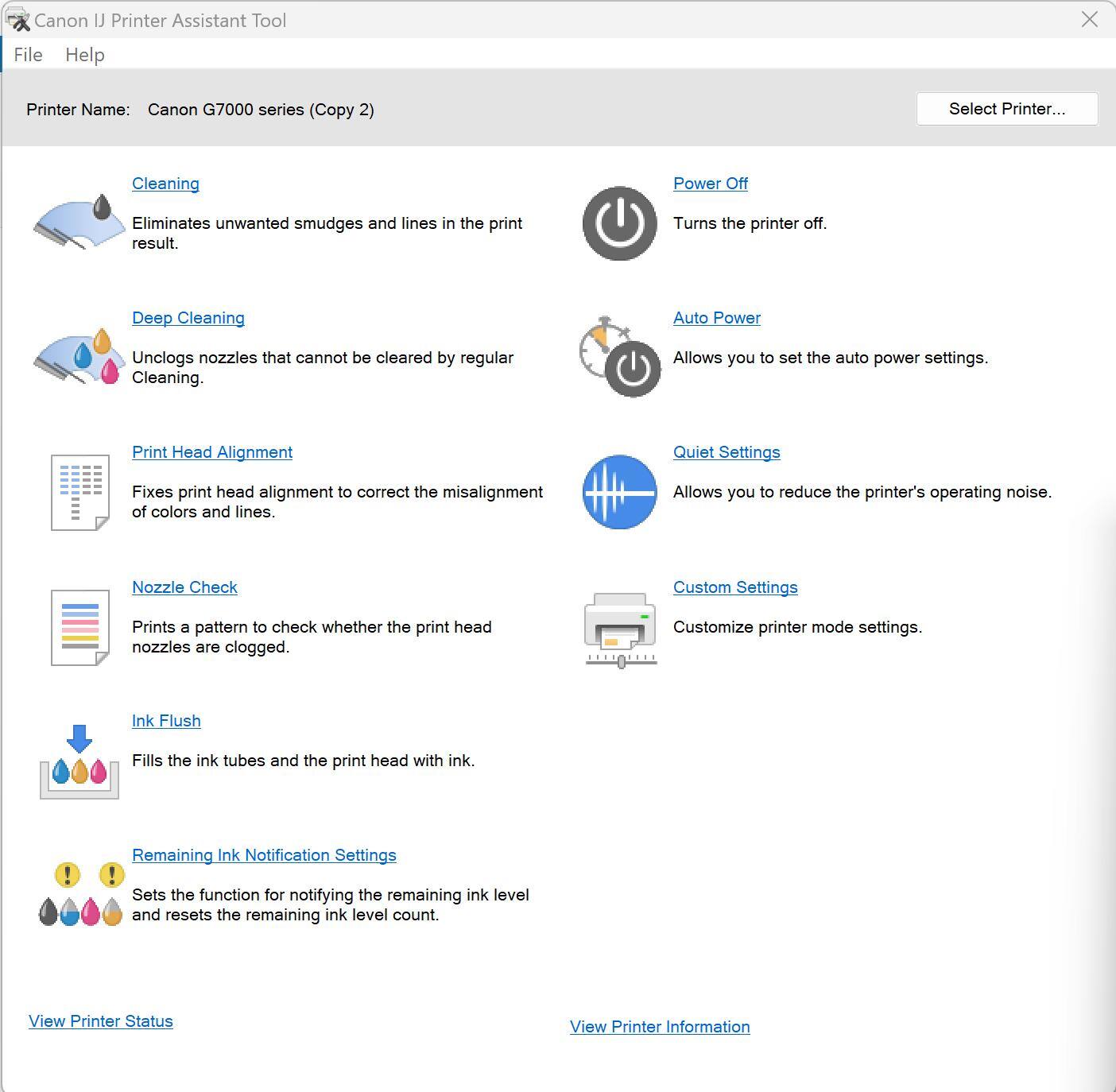Open the View Printer Status link
The width and height of the screenshot is (1116, 1092).
(x=101, y=1021)
